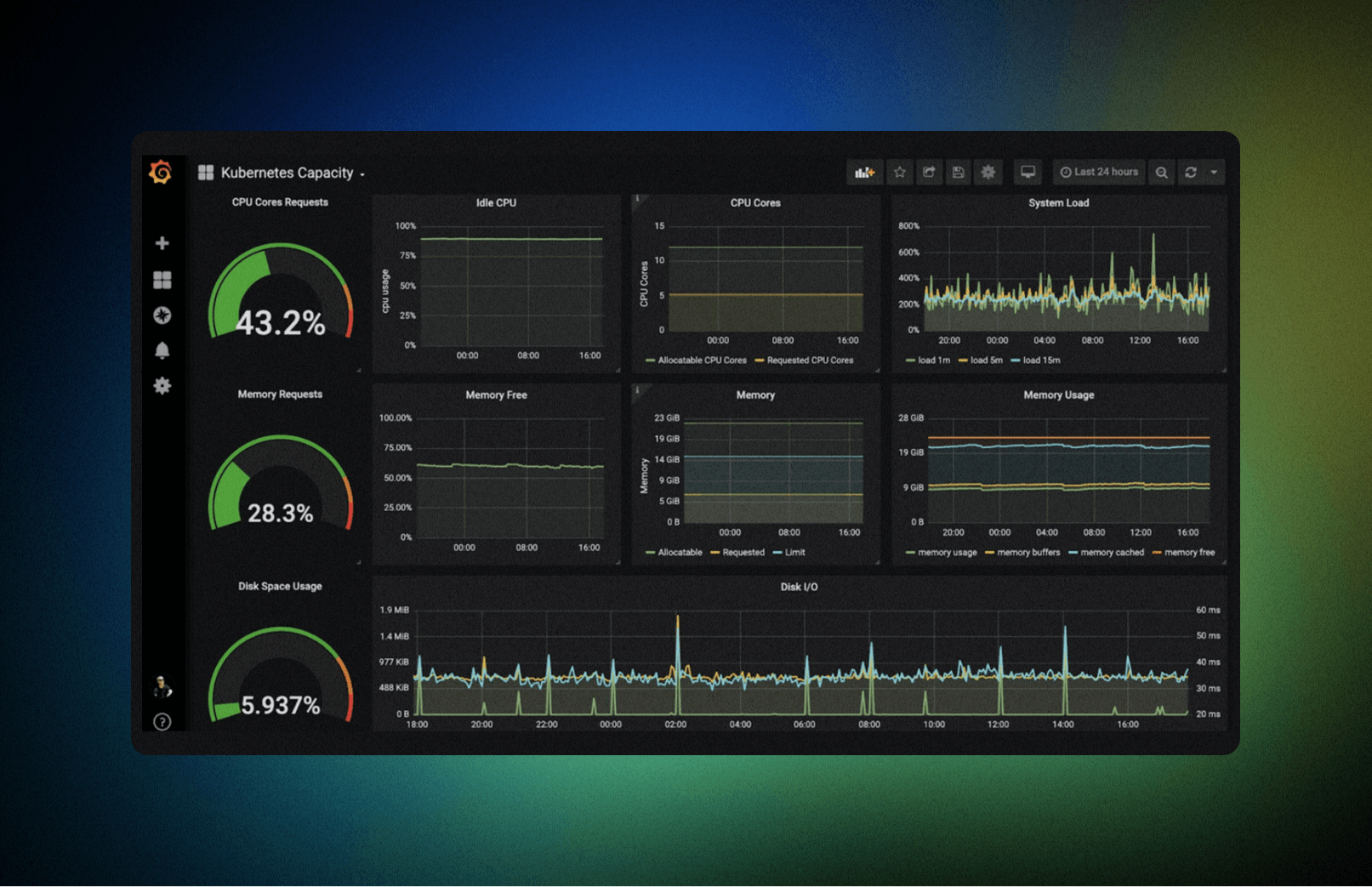Open the Disk I/O panel title menu
1372x887 pixels.
[799, 588]
